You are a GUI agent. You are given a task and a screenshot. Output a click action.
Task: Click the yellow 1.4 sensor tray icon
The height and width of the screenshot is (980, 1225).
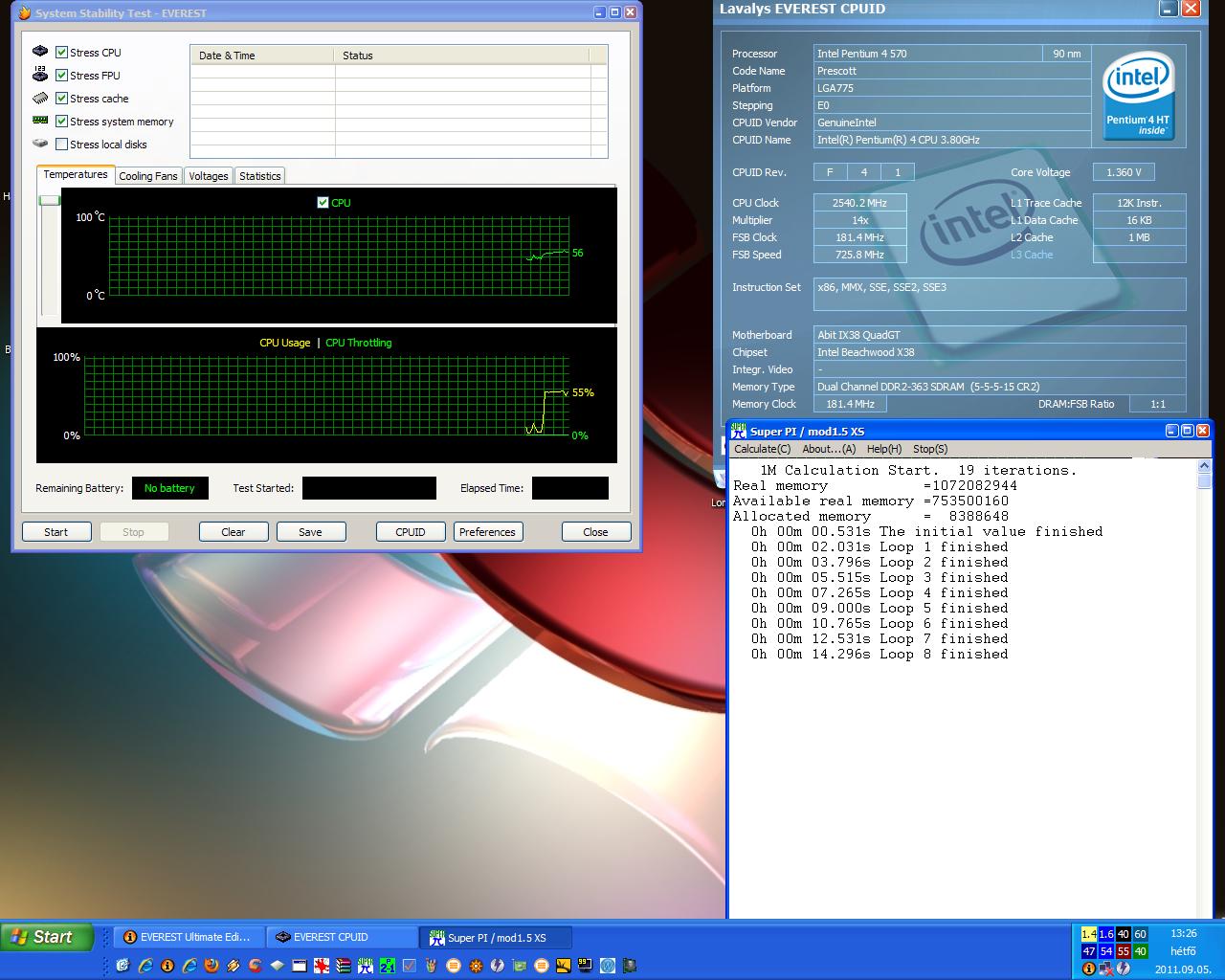(1089, 934)
